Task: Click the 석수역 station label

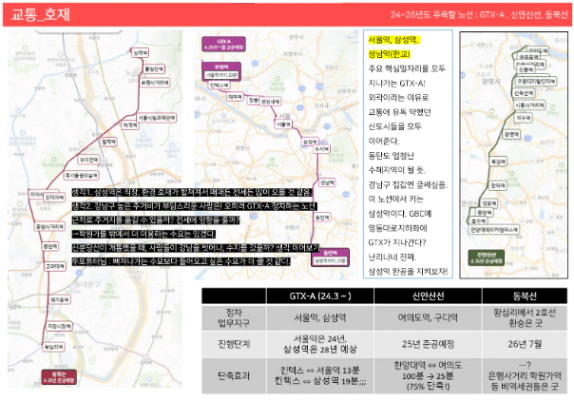Action: (x=523, y=118)
